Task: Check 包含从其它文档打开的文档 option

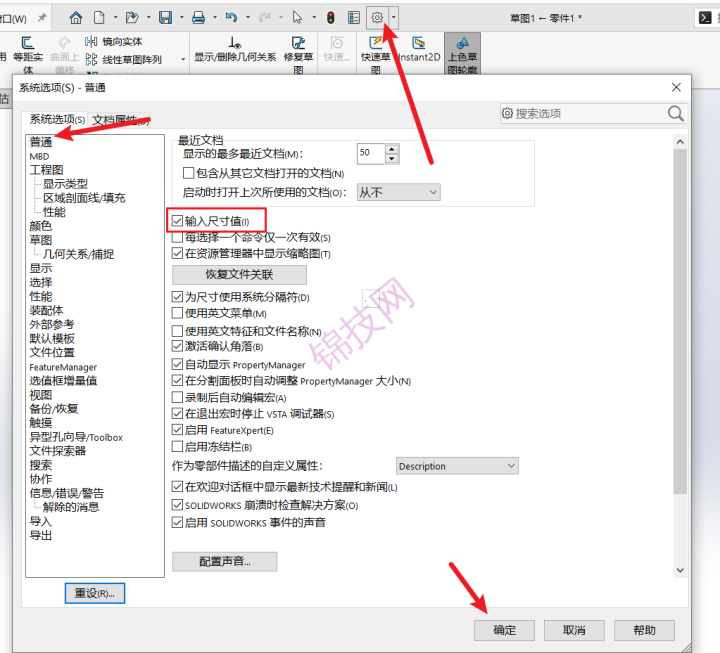Action: pos(188,173)
